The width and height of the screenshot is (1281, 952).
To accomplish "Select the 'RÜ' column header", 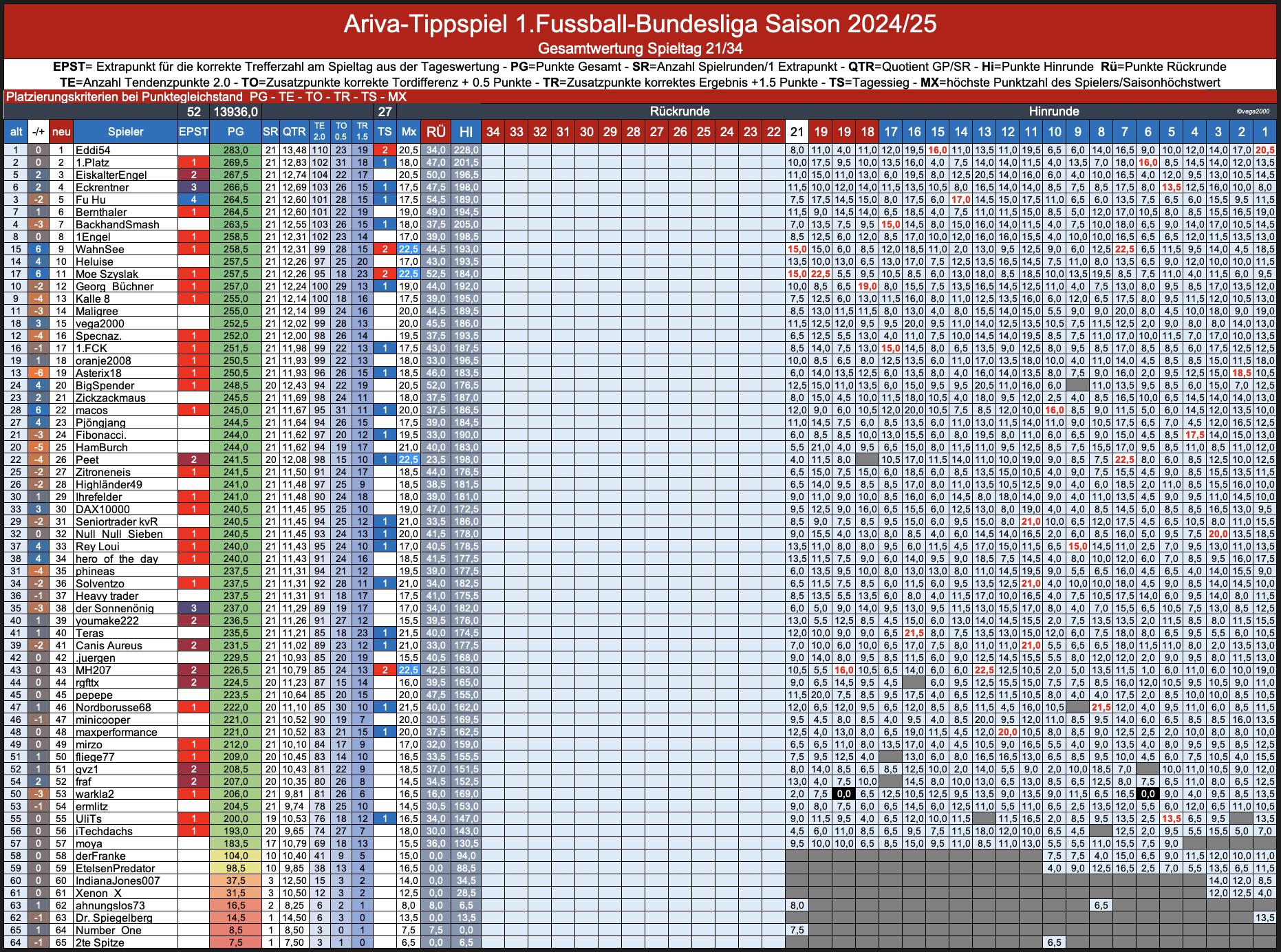I will [x=435, y=131].
